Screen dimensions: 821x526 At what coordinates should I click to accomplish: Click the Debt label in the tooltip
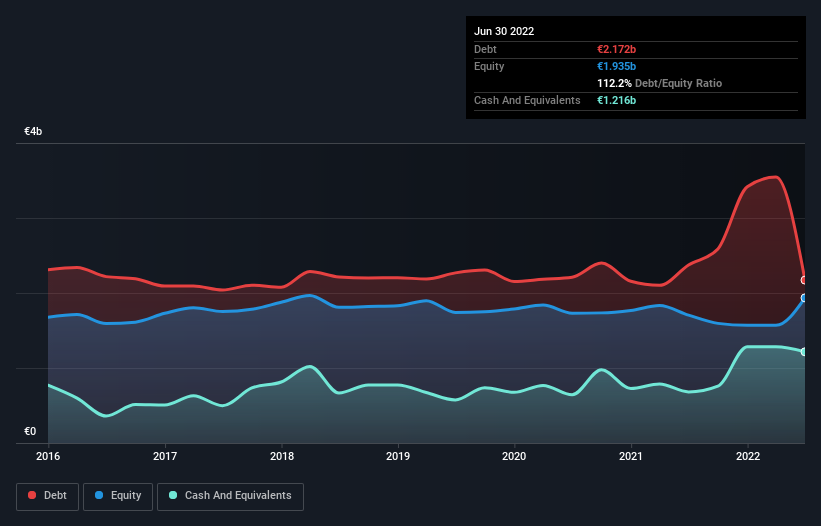pos(485,49)
